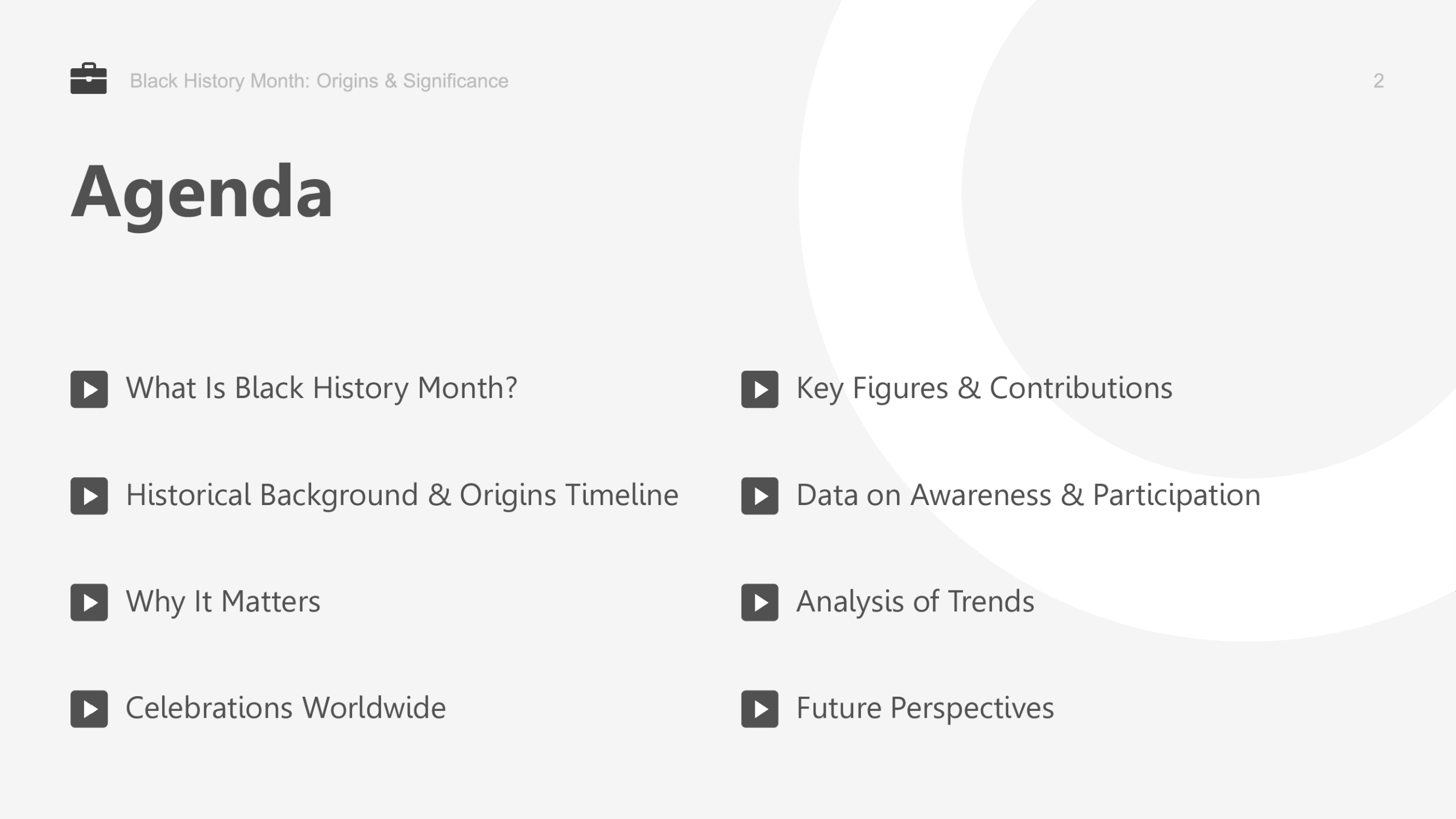Open "Data on Awareness & Participation" text
The width and height of the screenshot is (1456, 819).
coord(1028,495)
